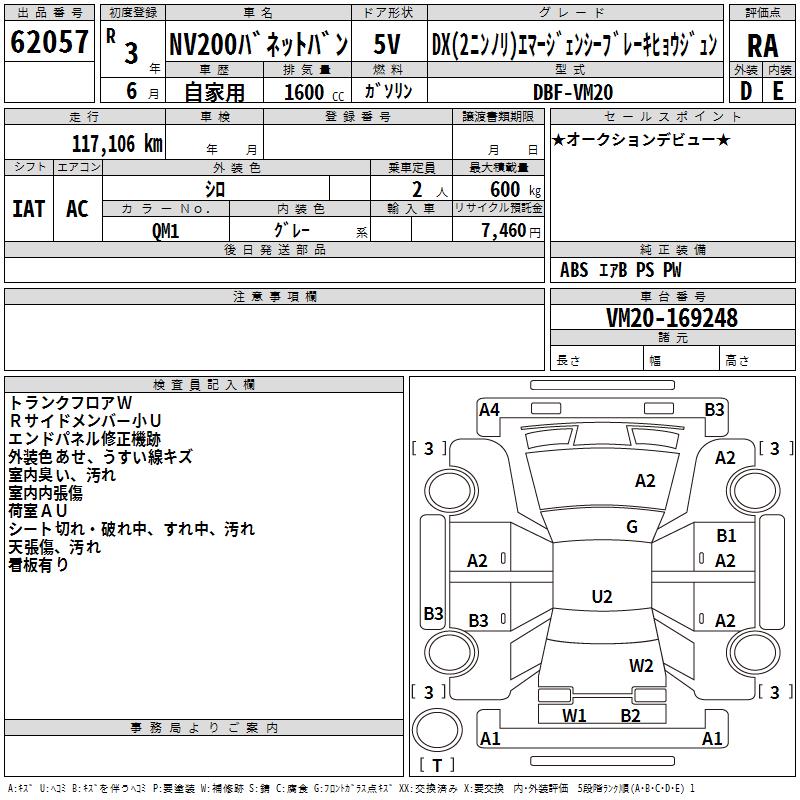
Task: Click the W1 mark on the diagram
Action: coord(573,716)
